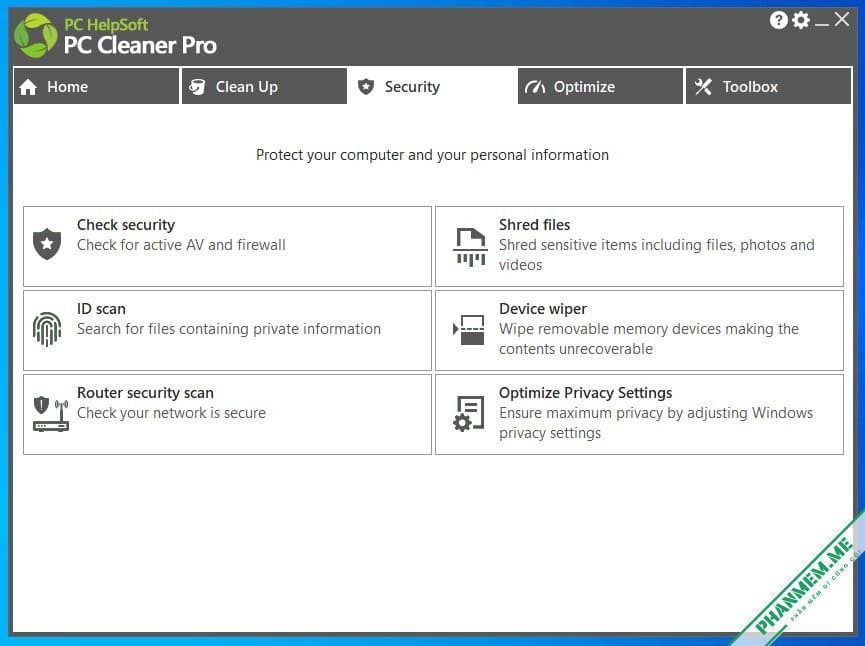
Task: Open the settings gear icon
Action: point(801,20)
